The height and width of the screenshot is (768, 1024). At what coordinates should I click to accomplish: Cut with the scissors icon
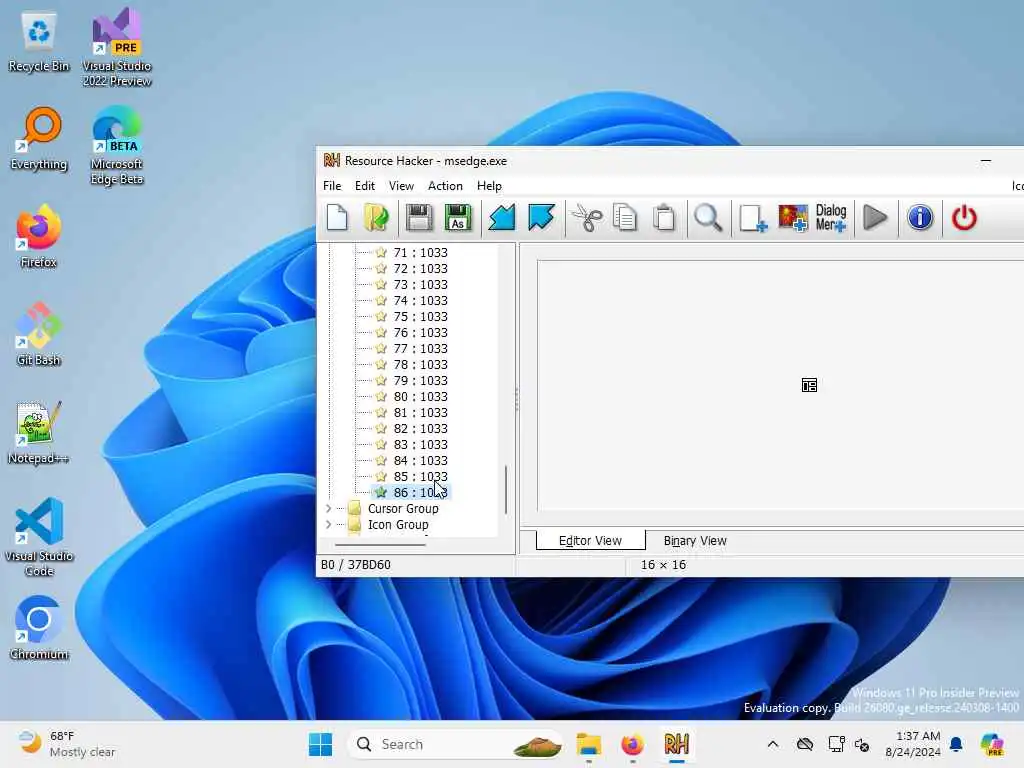click(586, 217)
